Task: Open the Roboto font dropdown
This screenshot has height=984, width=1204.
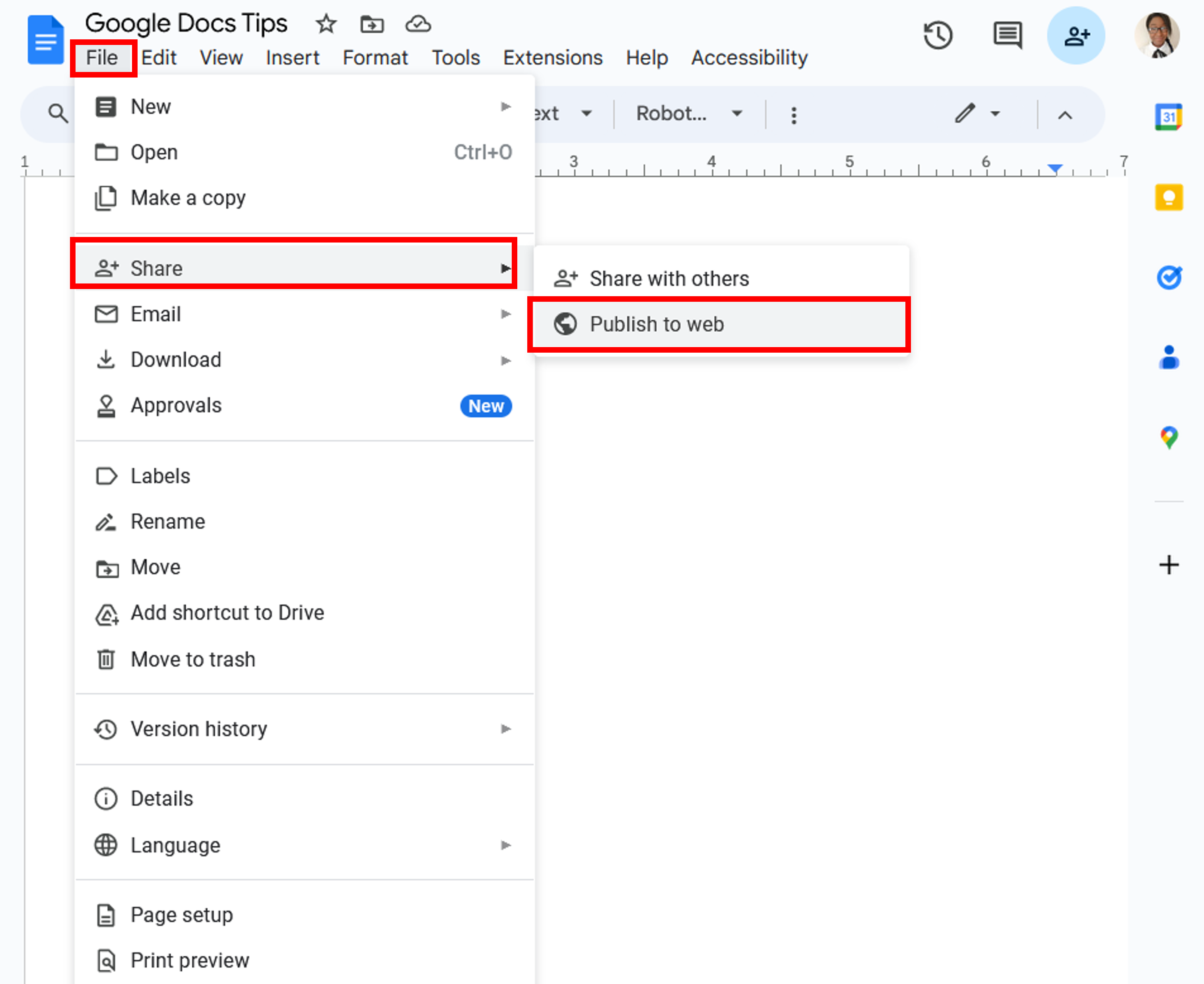Action: pyautogui.click(x=688, y=114)
